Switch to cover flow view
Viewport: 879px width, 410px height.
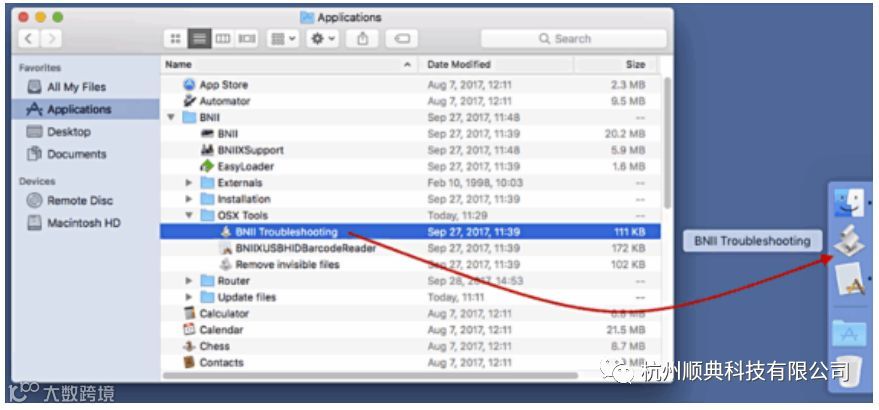[x=246, y=39]
